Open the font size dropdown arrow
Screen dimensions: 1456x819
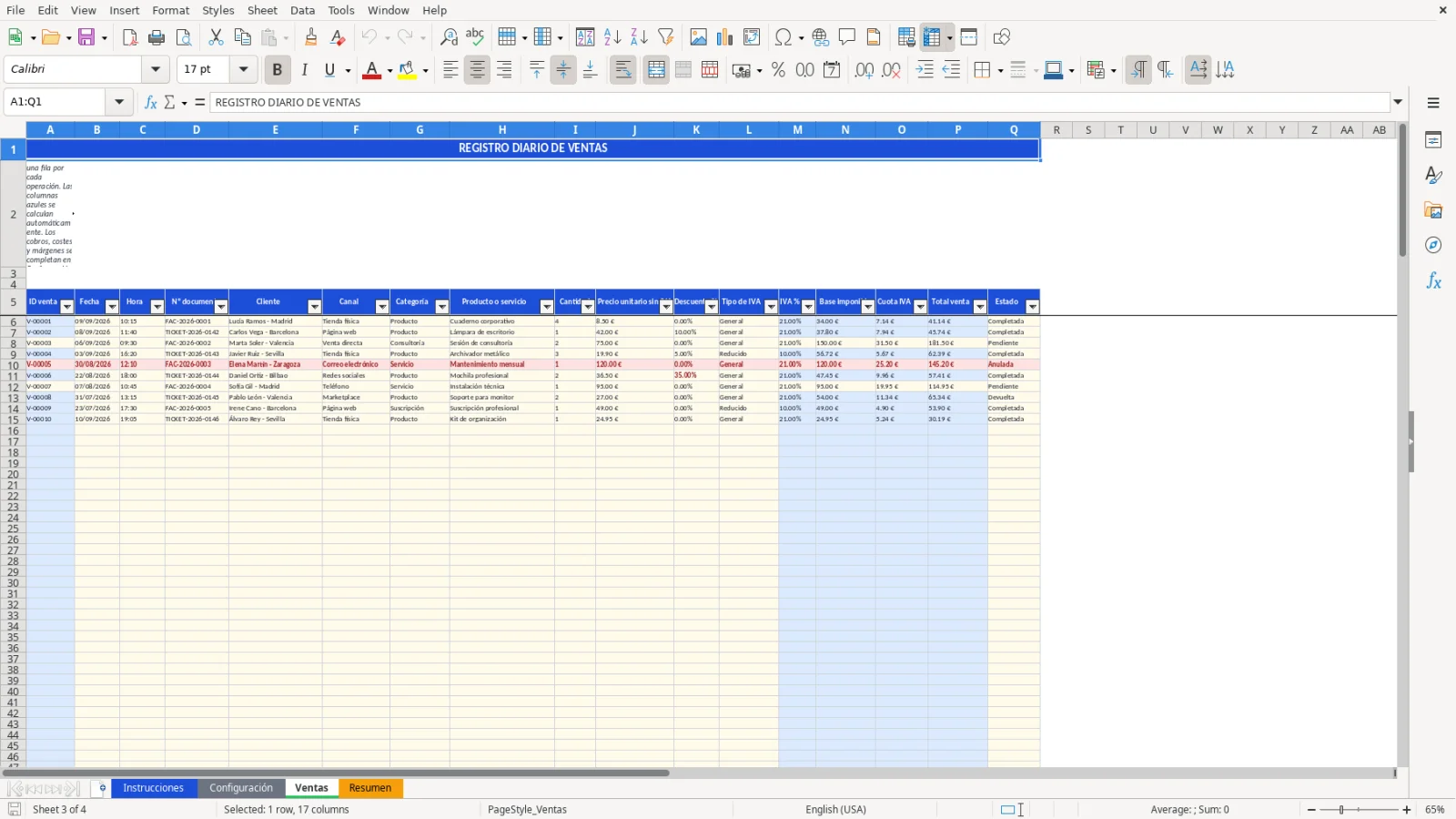(243, 69)
